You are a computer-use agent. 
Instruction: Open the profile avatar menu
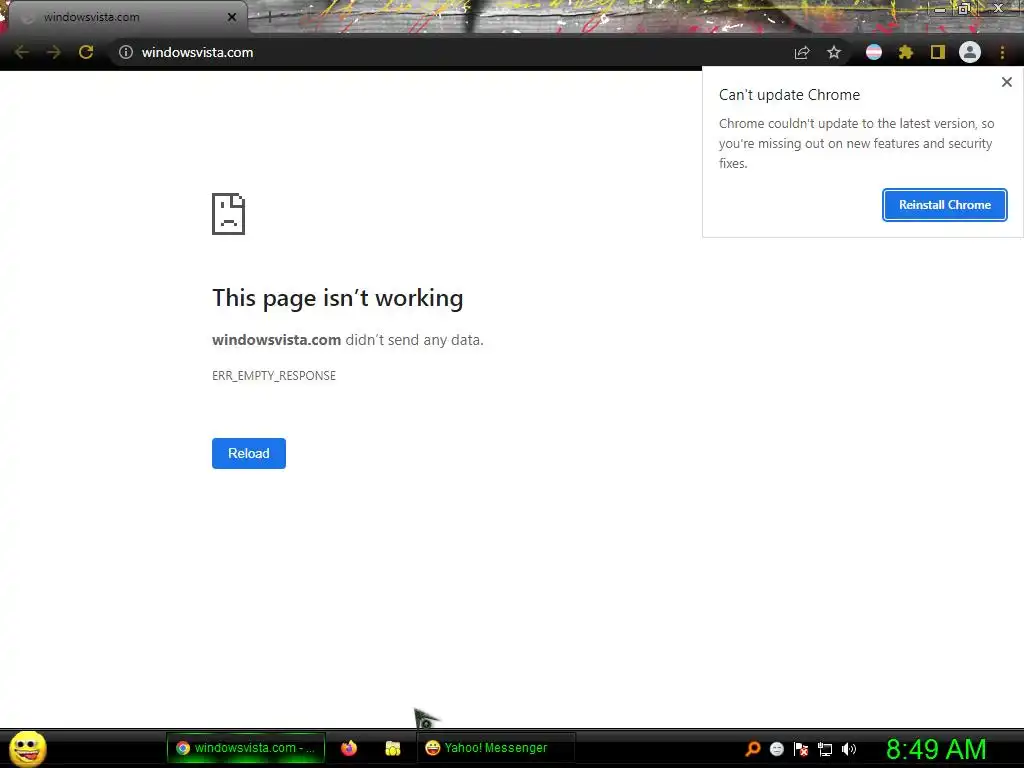pos(970,52)
